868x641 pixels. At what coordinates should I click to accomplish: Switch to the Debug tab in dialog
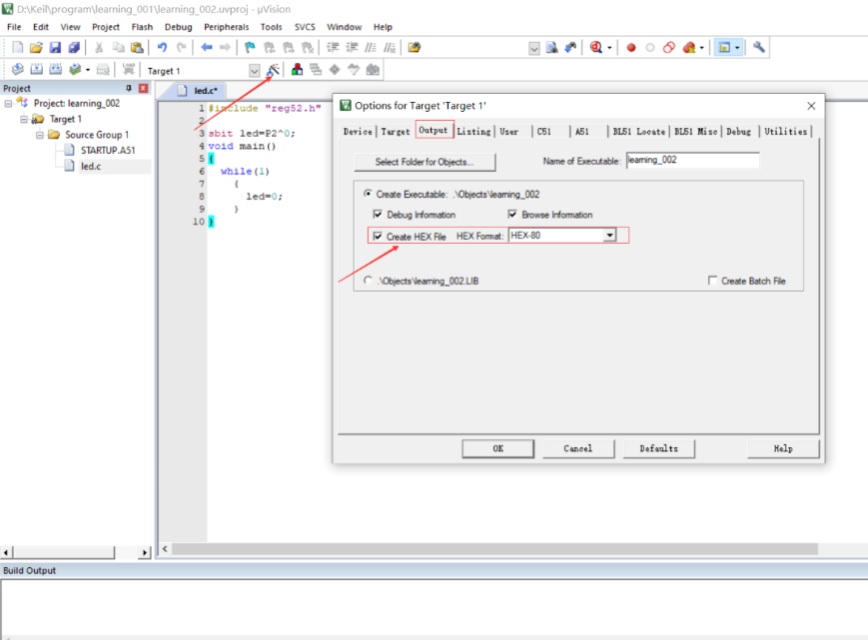pos(738,131)
